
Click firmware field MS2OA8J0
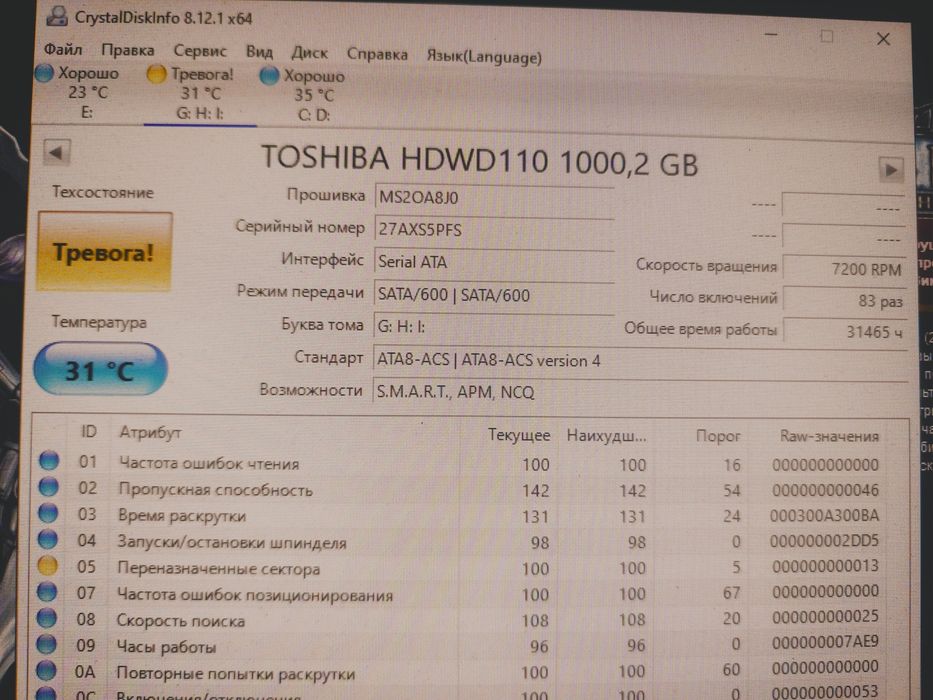pyautogui.click(x=494, y=197)
